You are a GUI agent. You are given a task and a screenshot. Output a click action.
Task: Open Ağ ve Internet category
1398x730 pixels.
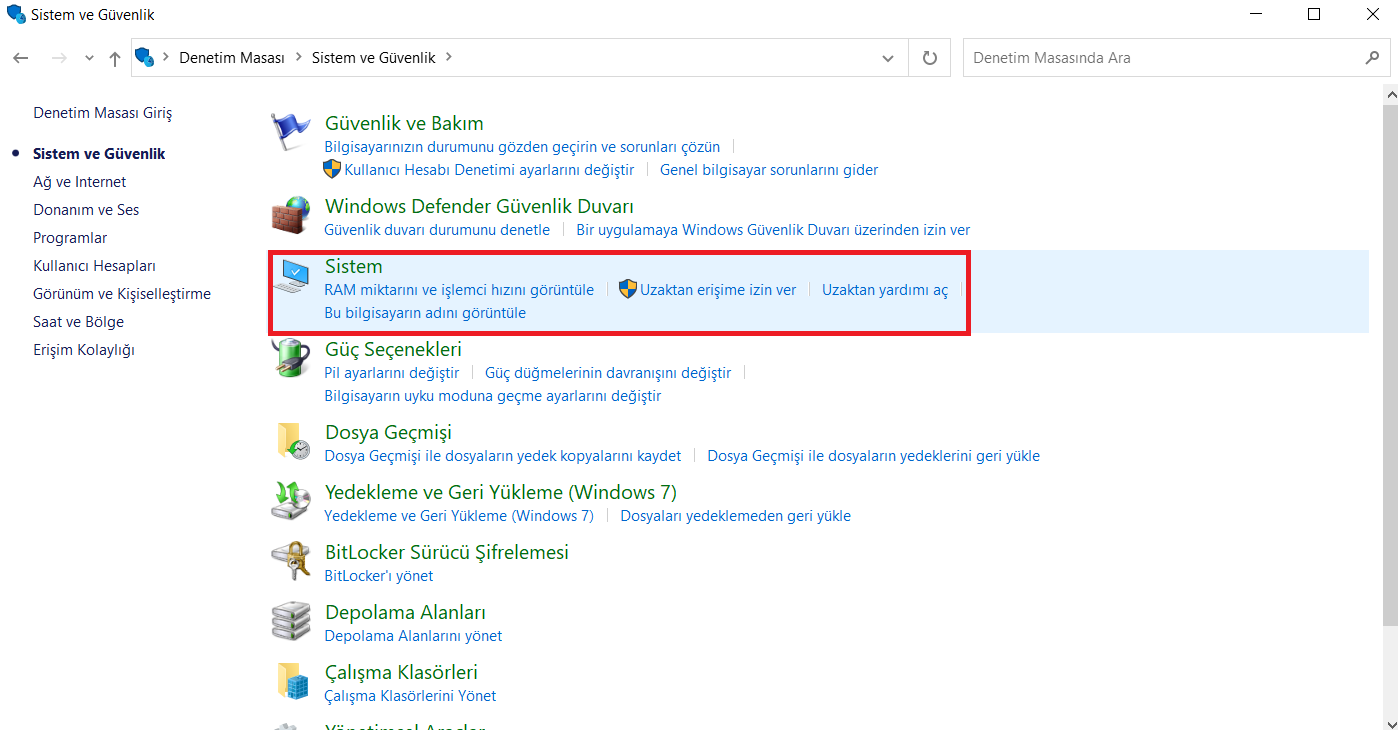(80, 182)
